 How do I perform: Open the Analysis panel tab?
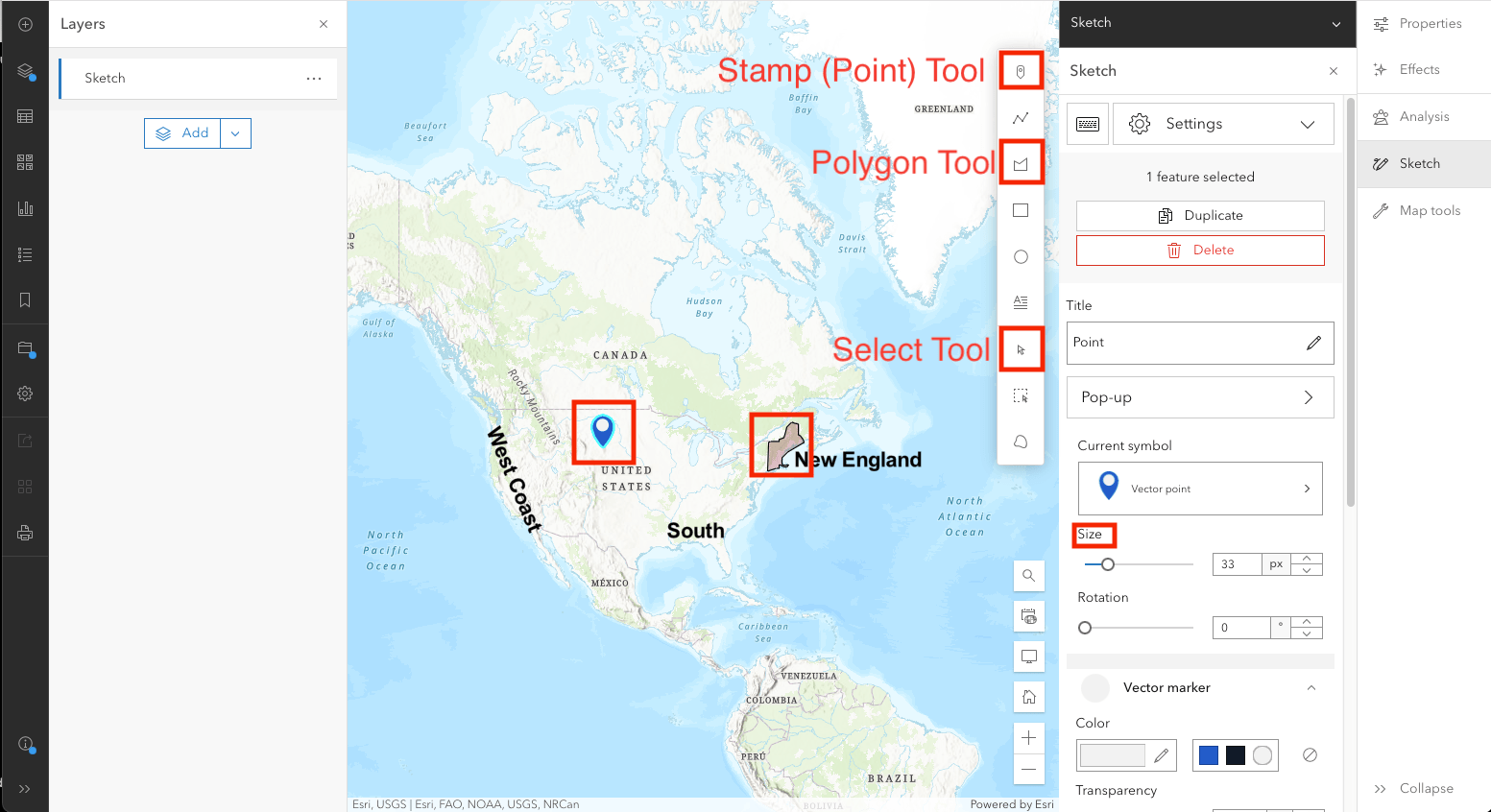click(1424, 117)
